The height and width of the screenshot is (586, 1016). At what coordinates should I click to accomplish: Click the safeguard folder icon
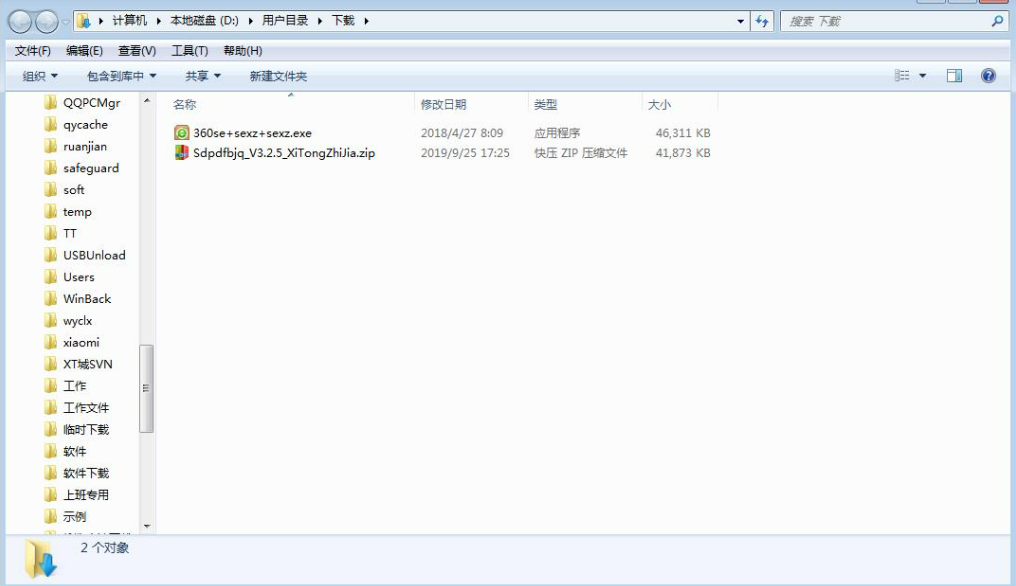tap(51, 168)
